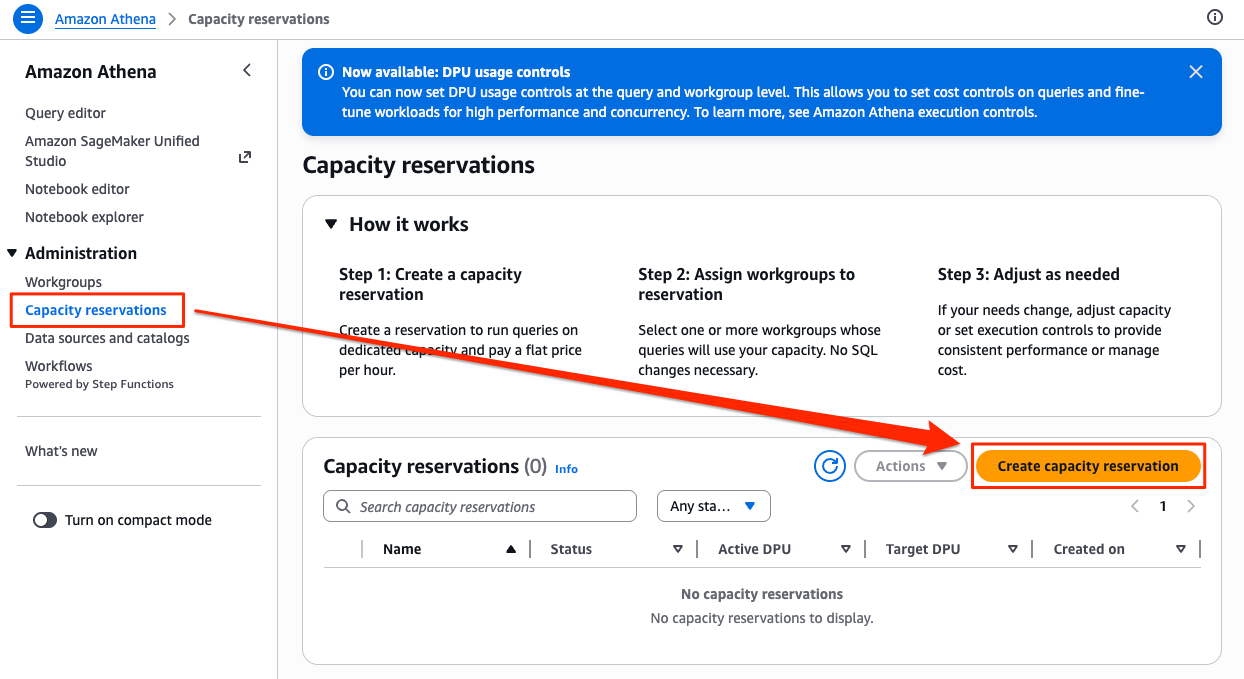
Task: Click Step 2: Assign workgroups heading
Action: coord(746,284)
